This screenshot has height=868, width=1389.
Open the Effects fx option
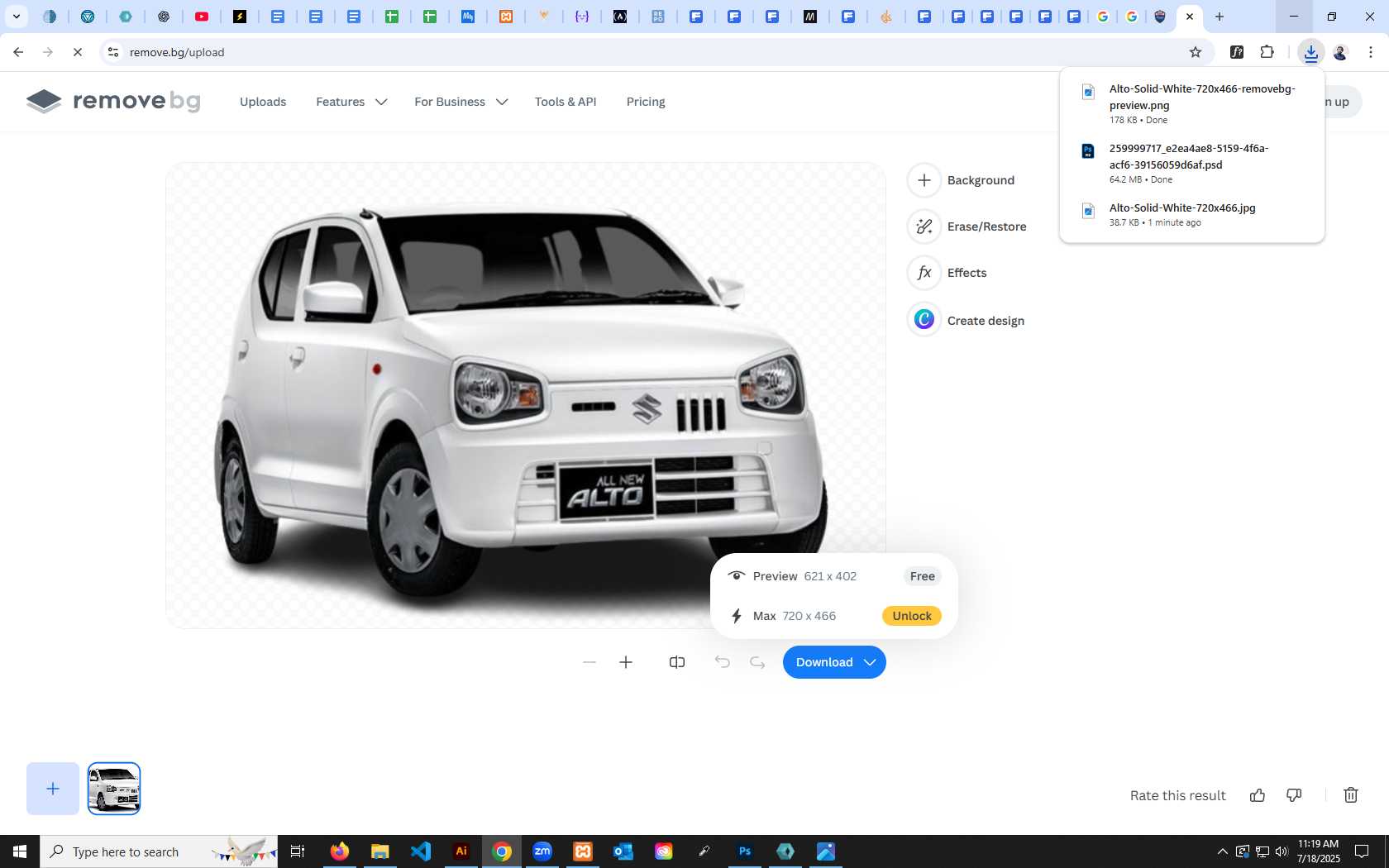click(x=947, y=273)
